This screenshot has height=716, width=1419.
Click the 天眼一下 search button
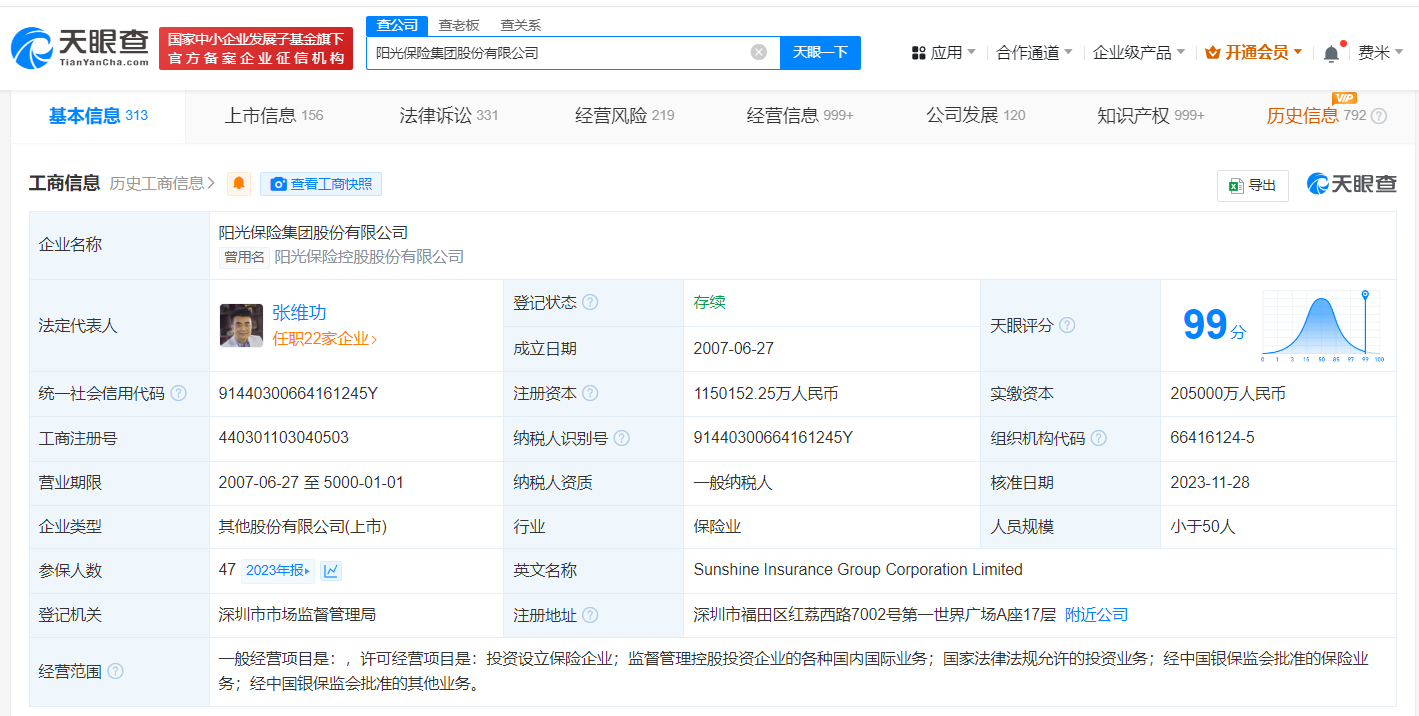coord(820,52)
